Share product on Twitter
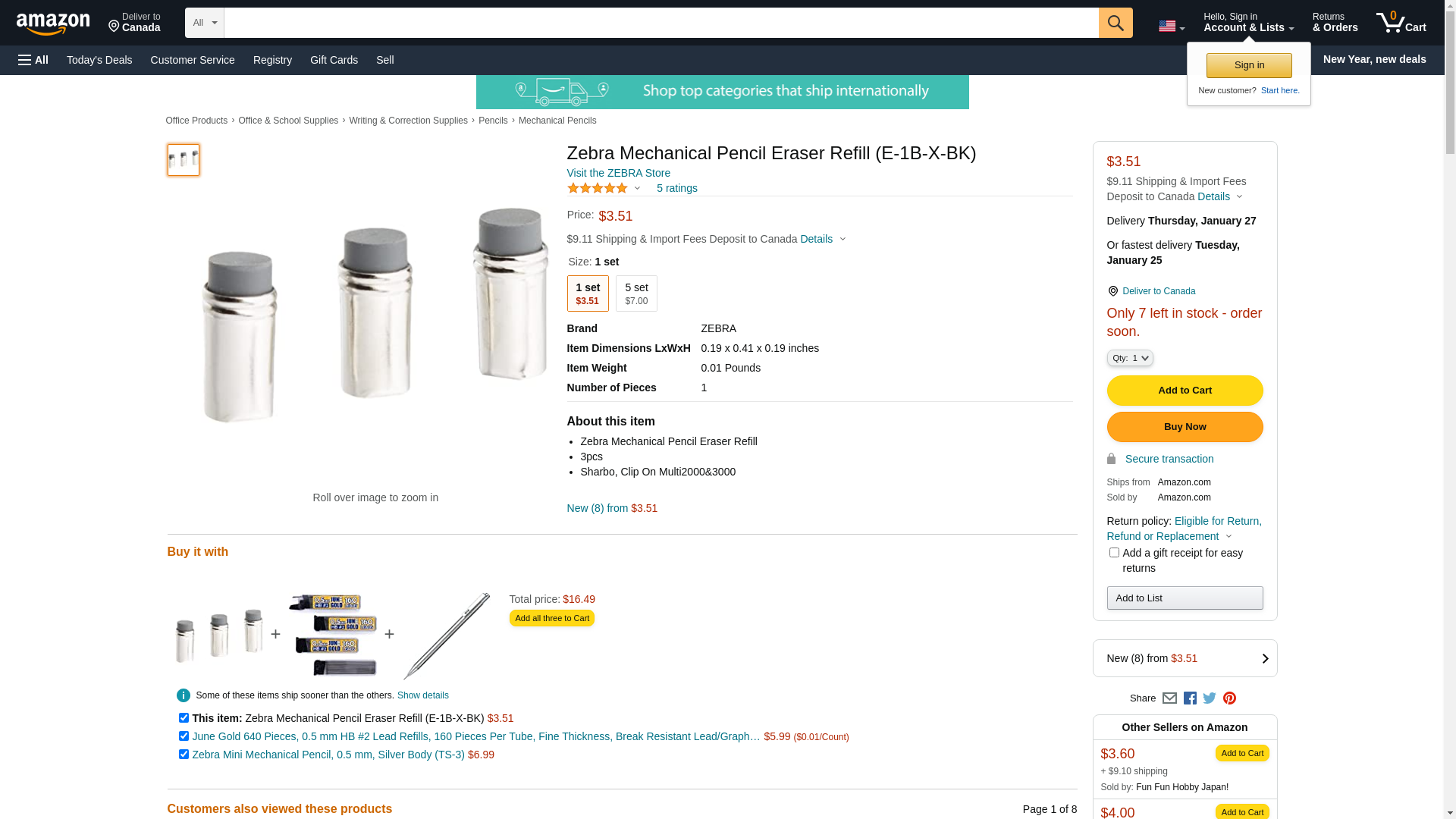 pyautogui.click(x=1210, y=698)
